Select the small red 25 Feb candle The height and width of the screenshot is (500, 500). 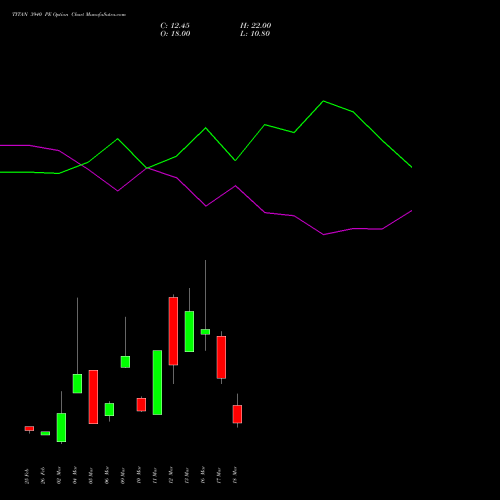point(29,428)
